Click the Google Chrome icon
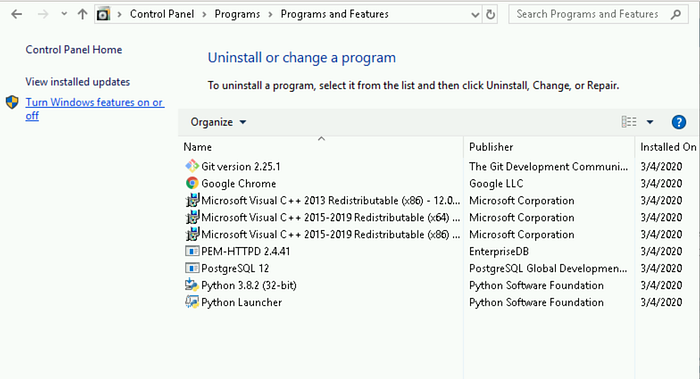 pyautogui.click(x=192, y=183)
